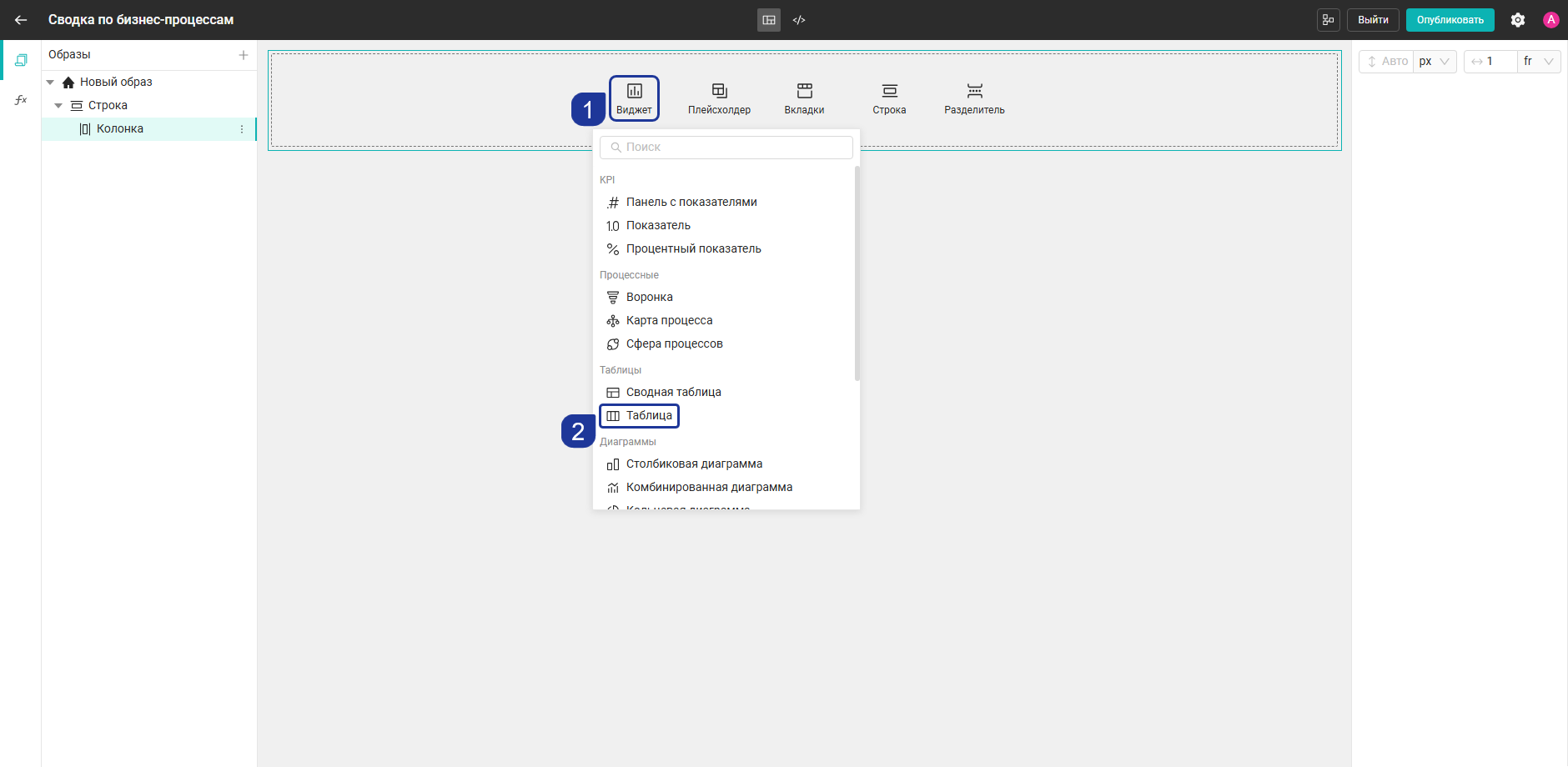
Task: Collapse the Строка tree node
Action: pos(58,105)
